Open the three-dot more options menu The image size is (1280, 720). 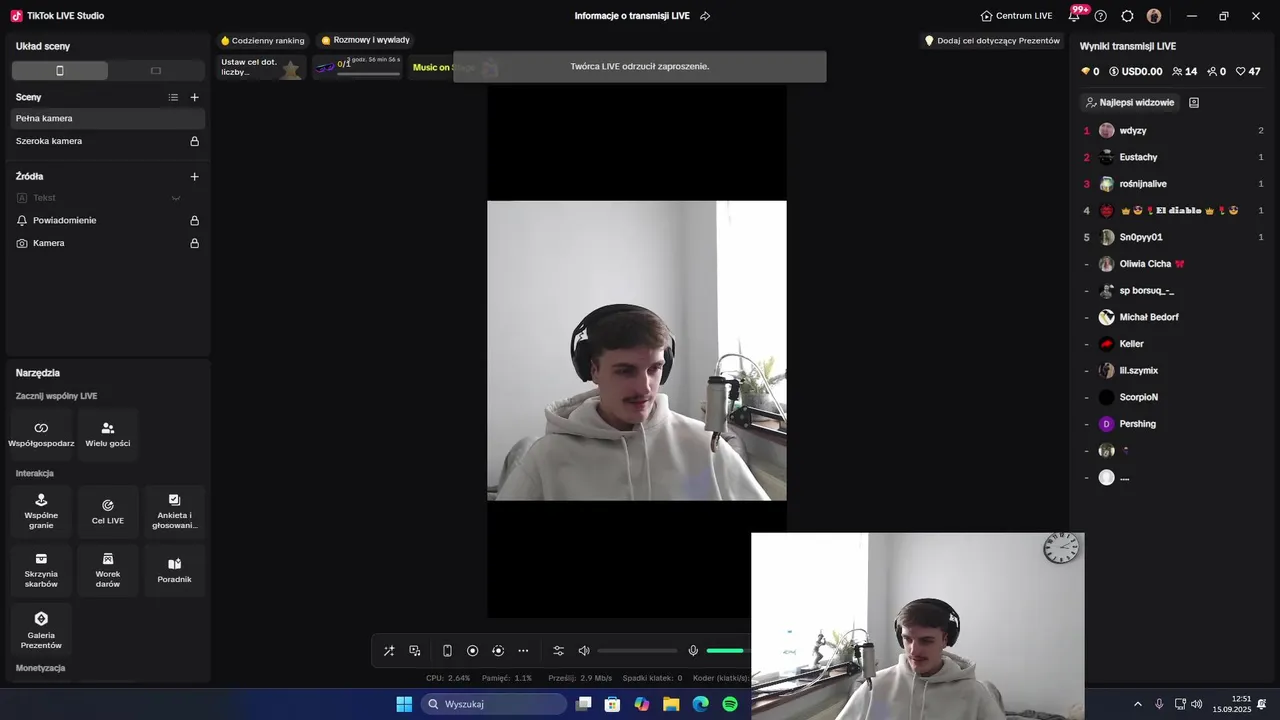click(x=523, y=651)
